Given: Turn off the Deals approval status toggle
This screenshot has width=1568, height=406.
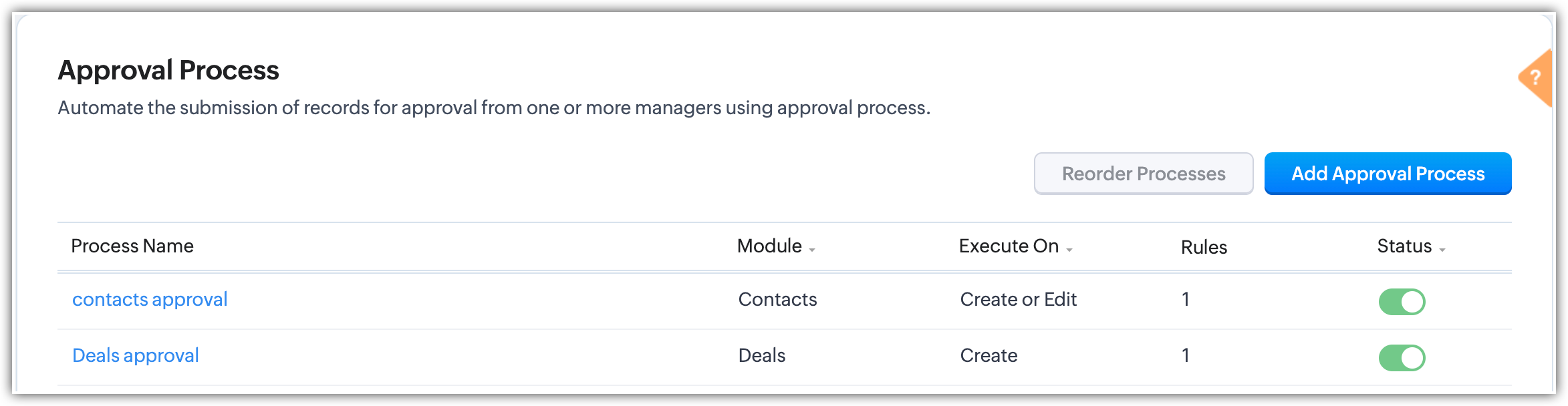Looking at the screenshot, I should [1402, 358].
